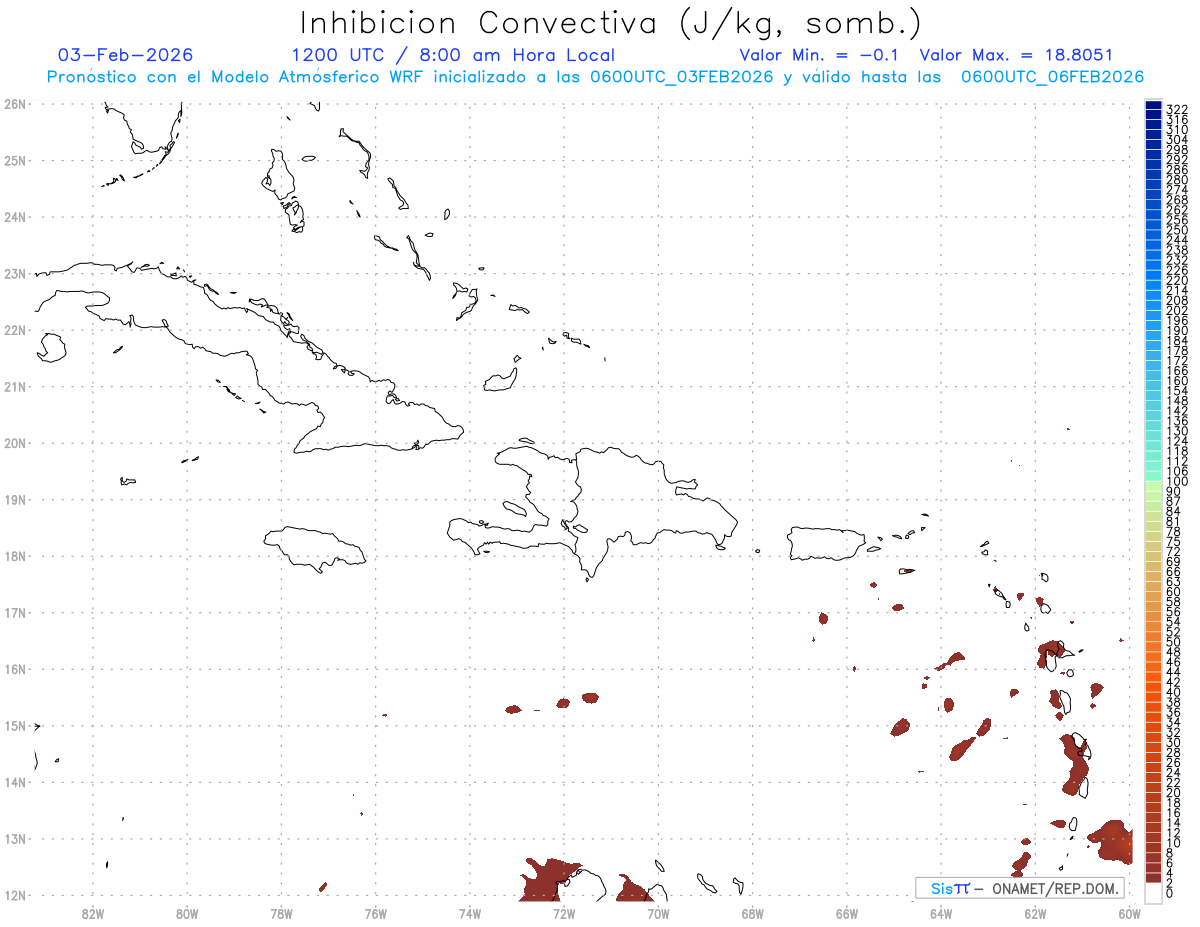The height and width of the screenshot is (927, 1200).
Task: Click the colorbar value label 220
Action: (x=1176, y=280)
